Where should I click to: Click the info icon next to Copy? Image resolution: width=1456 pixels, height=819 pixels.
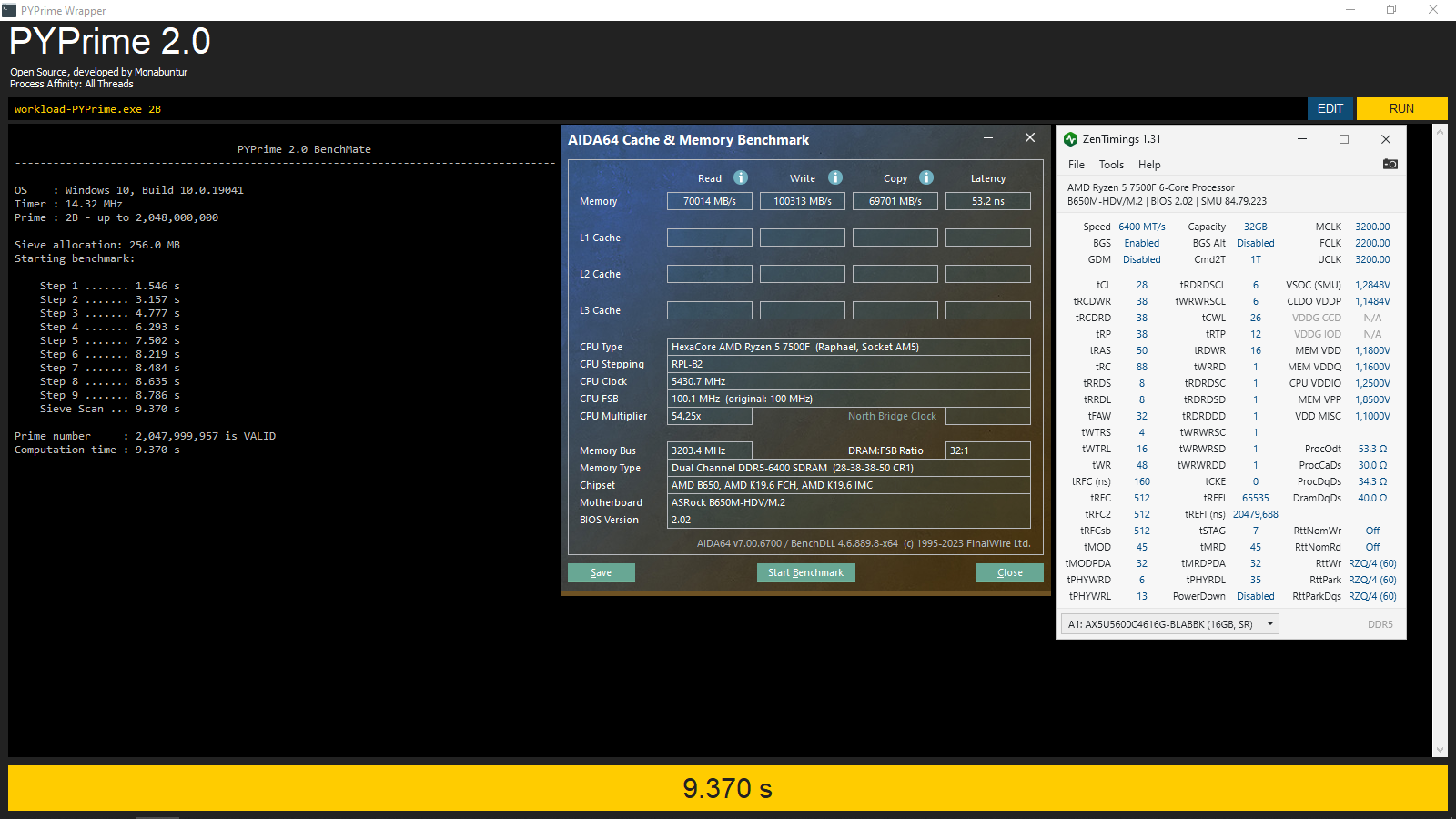tap(926, 177)
